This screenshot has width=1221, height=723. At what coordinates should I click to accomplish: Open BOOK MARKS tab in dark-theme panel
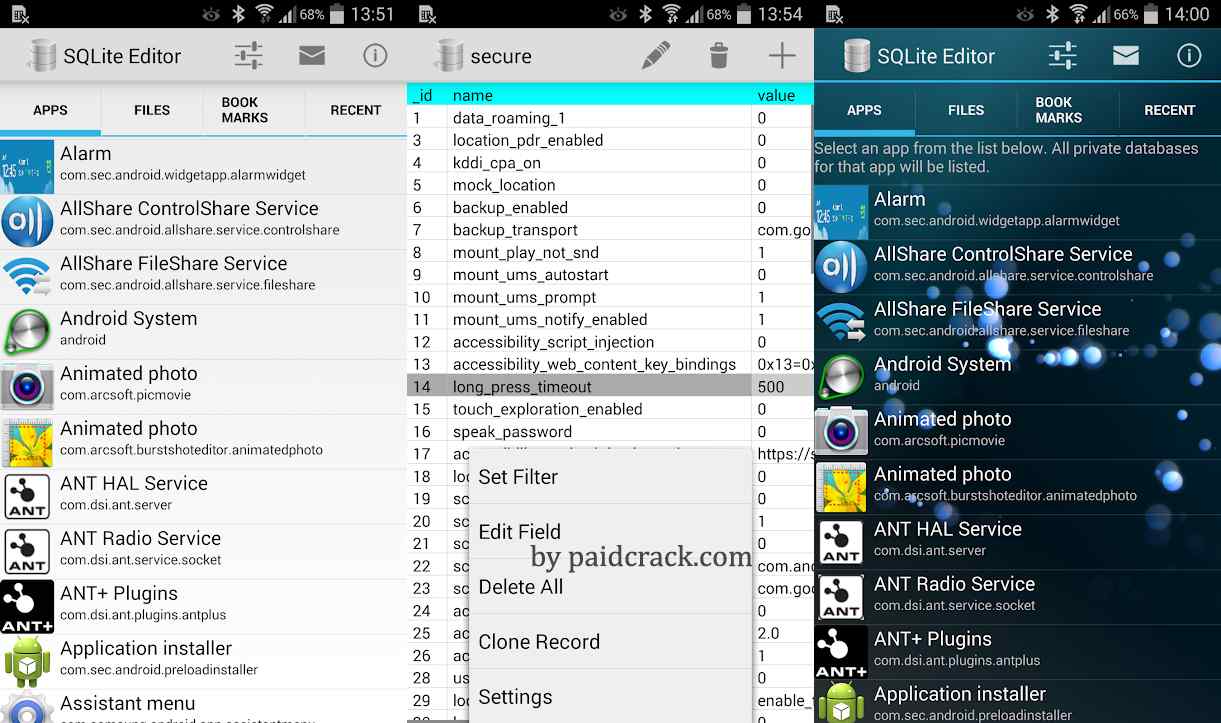point(1068,110)
